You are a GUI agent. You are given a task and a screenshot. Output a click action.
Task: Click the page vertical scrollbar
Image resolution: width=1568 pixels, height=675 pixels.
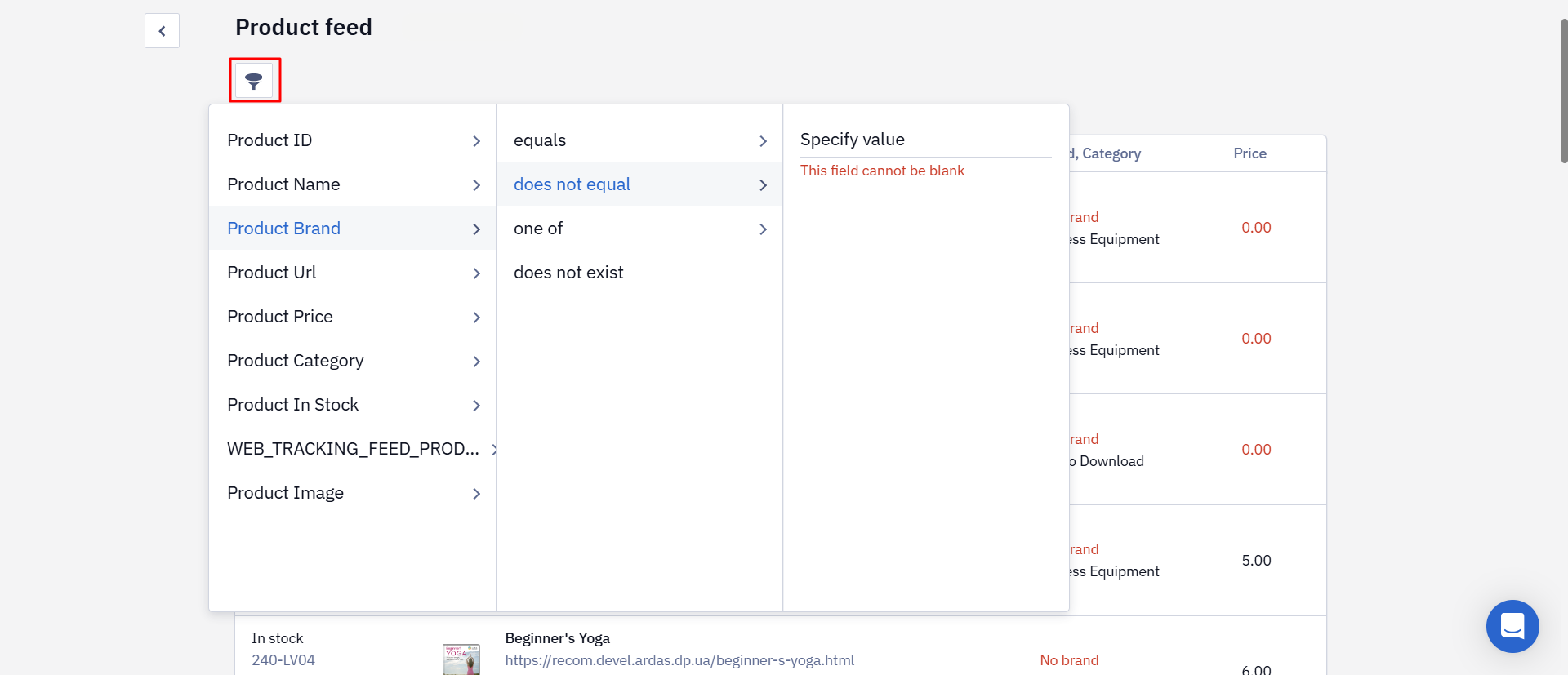[1564, 90]
